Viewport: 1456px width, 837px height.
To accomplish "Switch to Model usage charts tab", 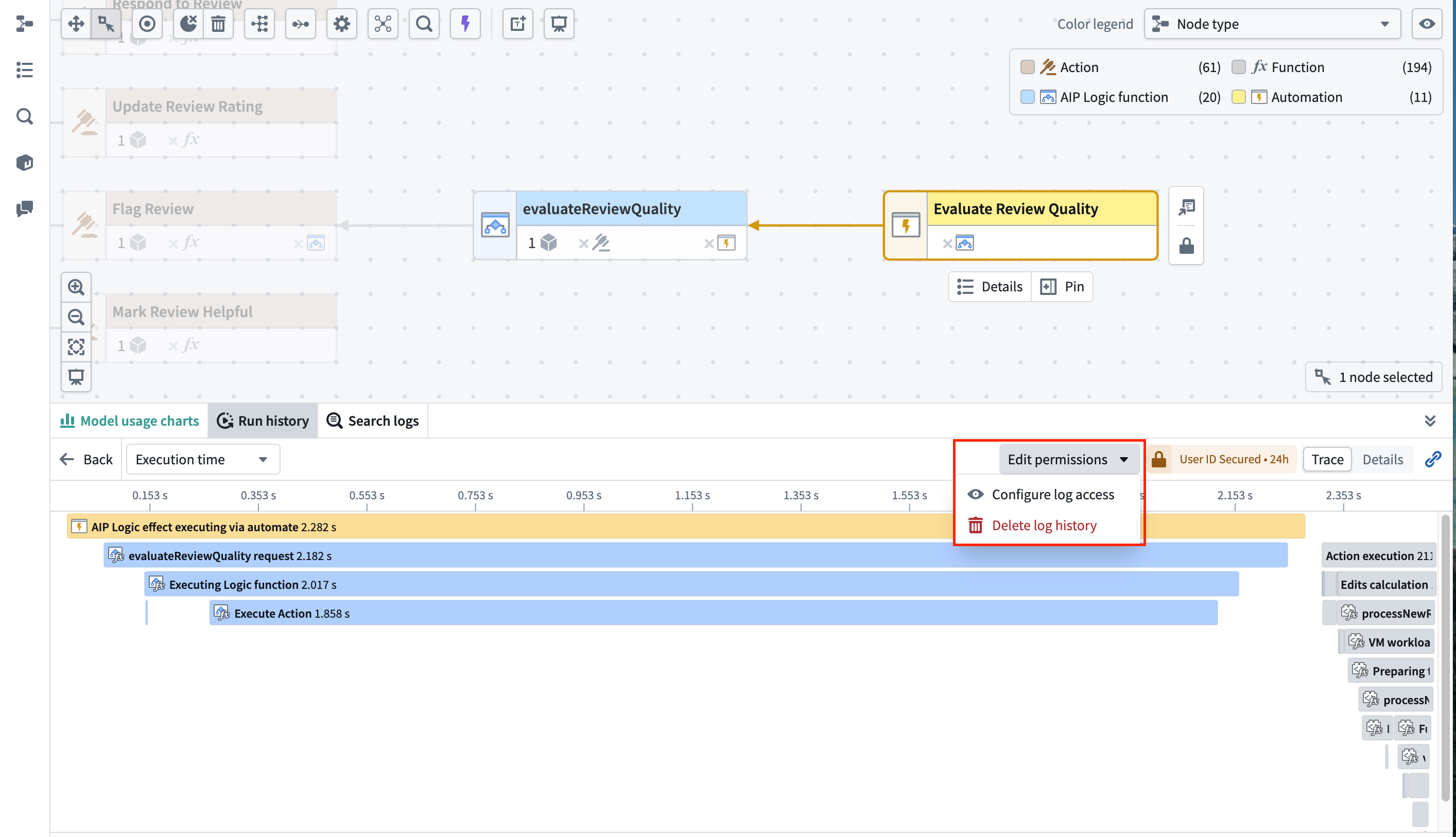I will click(129, 421).
